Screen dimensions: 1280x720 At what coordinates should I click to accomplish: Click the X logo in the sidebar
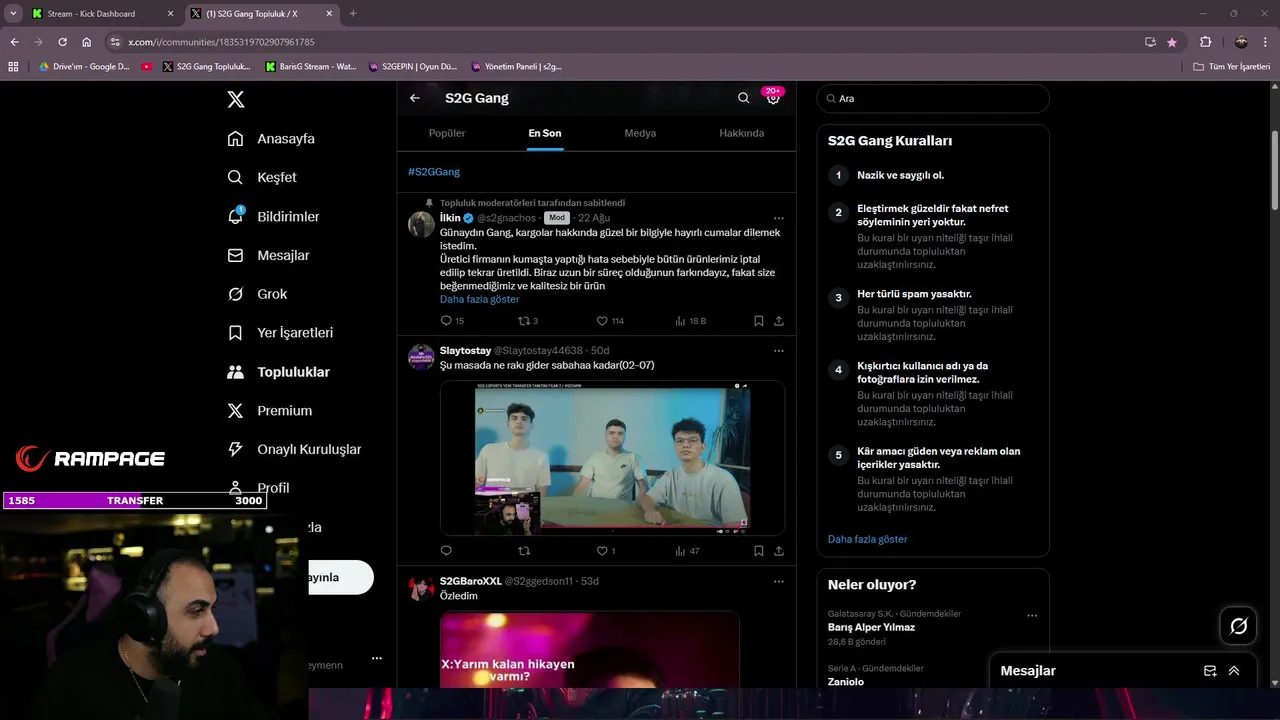pos(235,99)
